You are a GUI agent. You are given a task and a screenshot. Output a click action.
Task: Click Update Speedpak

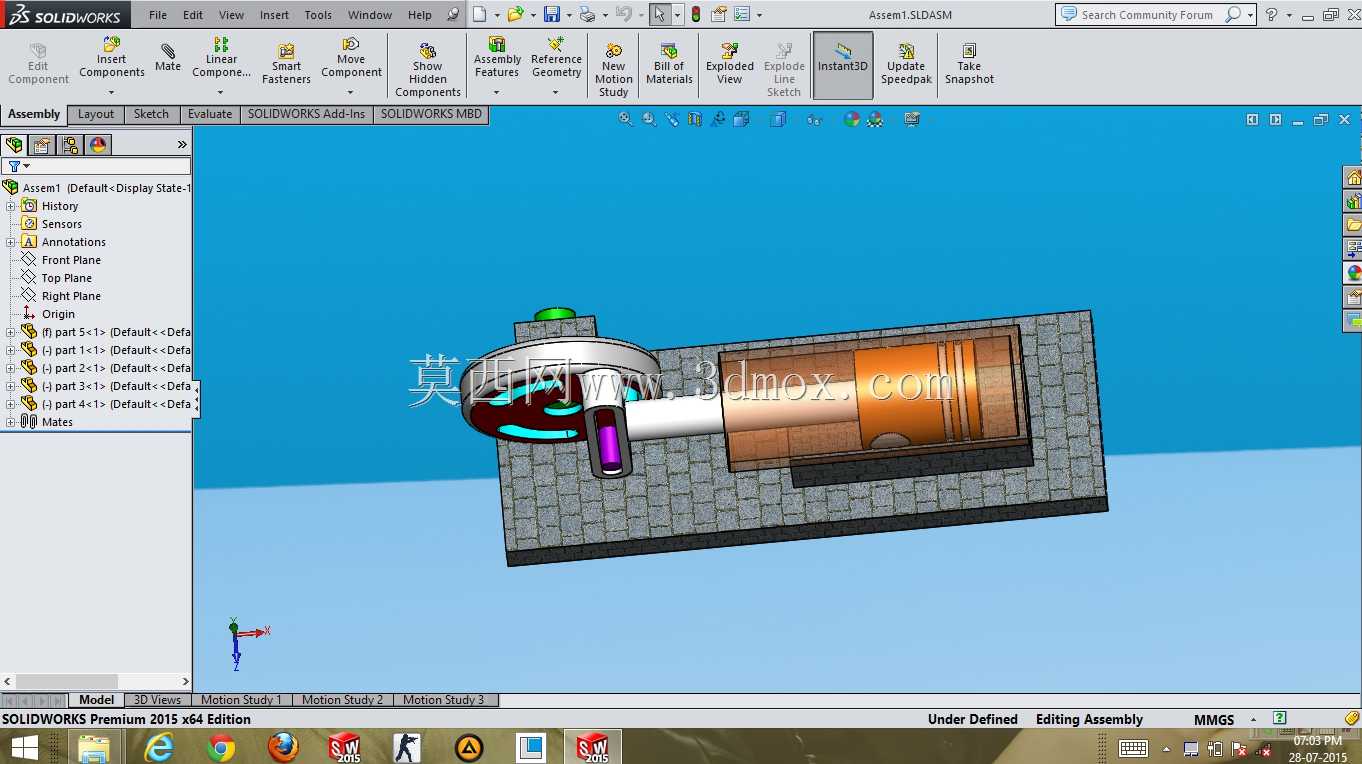tap(906, 64)
